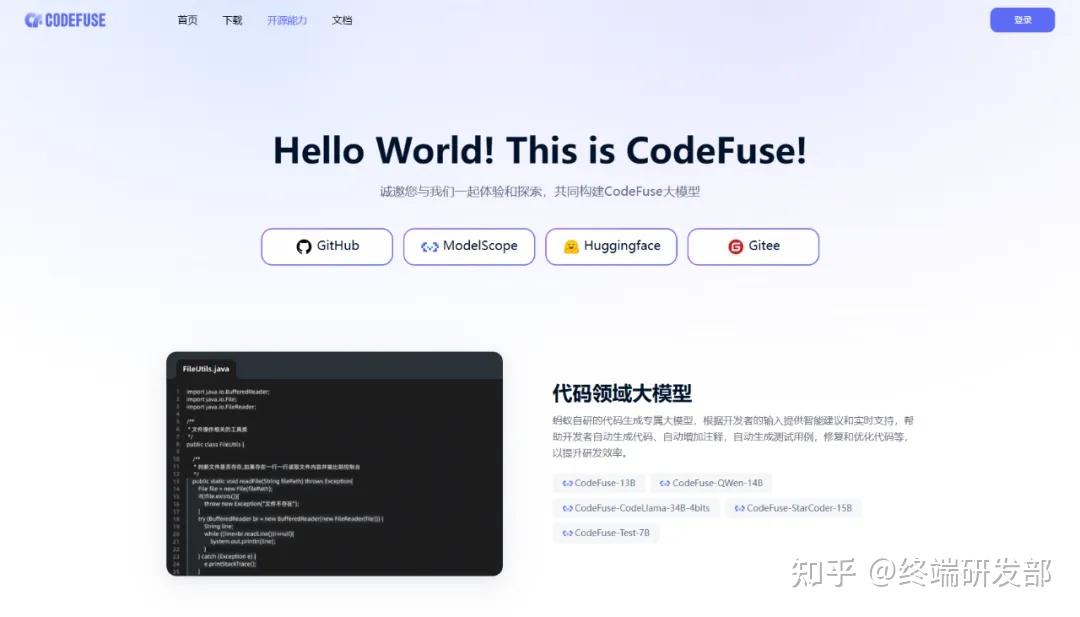
Task: Click the GitHub octocat icon
Action: click(x=304, y=247)
